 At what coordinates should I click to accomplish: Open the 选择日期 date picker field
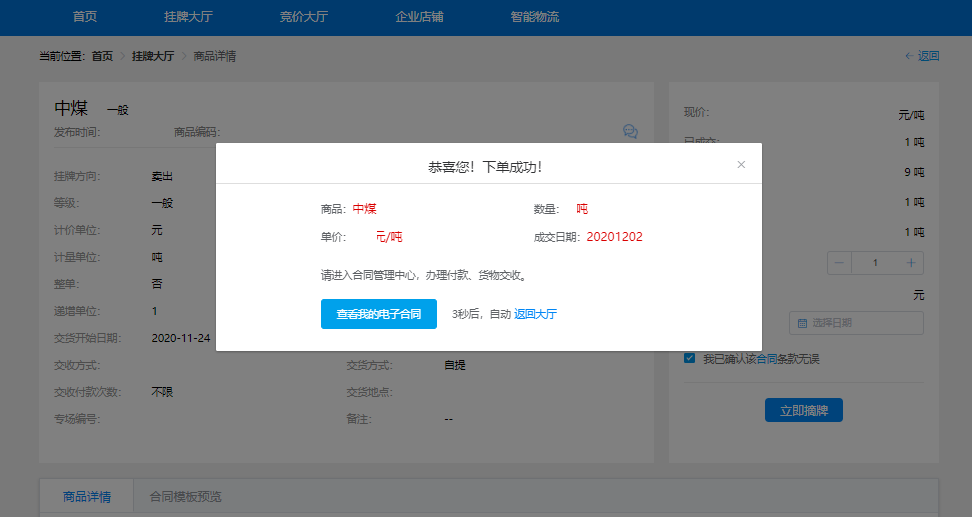tap(862, 323)
